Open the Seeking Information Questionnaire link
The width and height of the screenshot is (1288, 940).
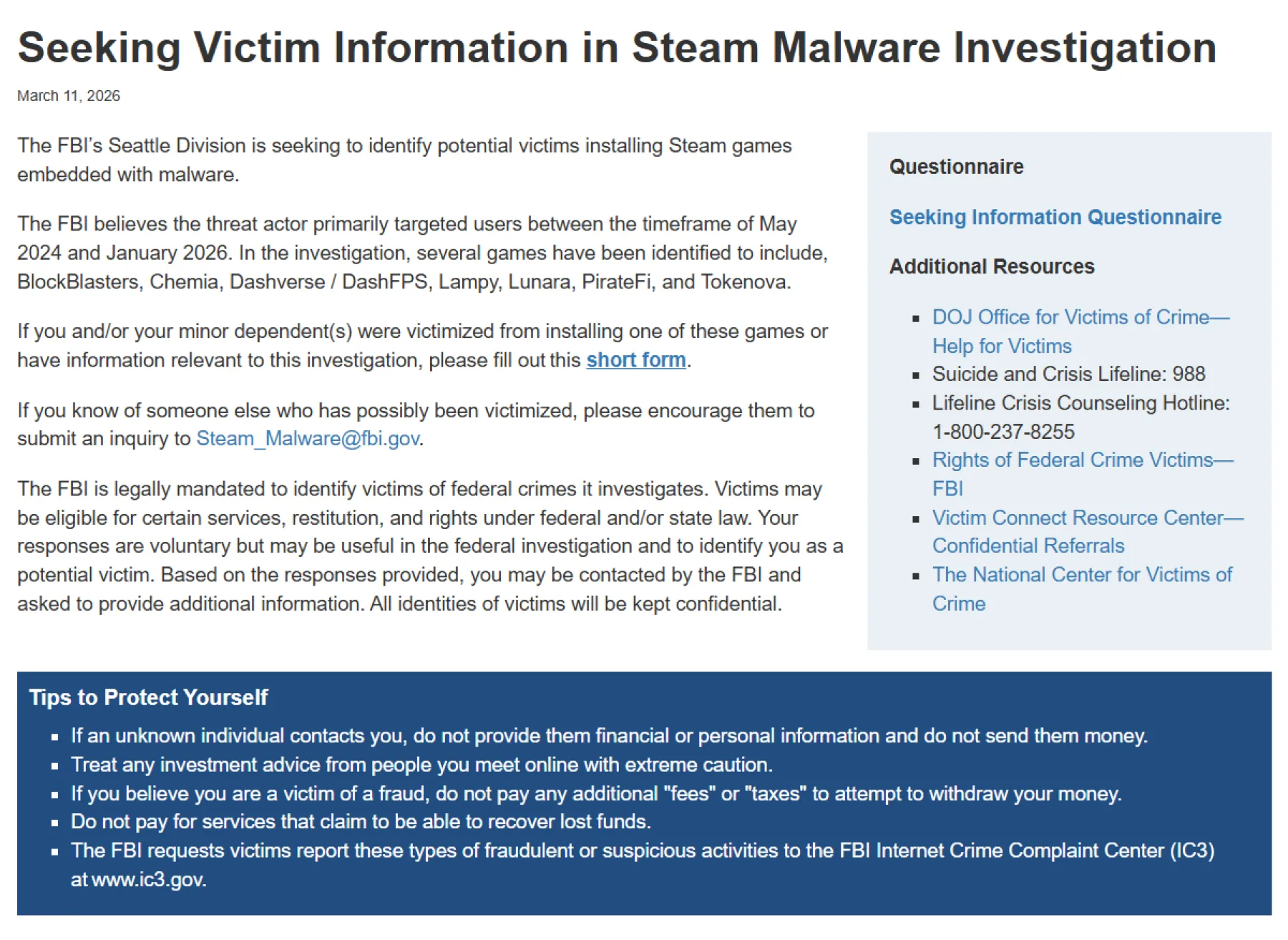1055,217
